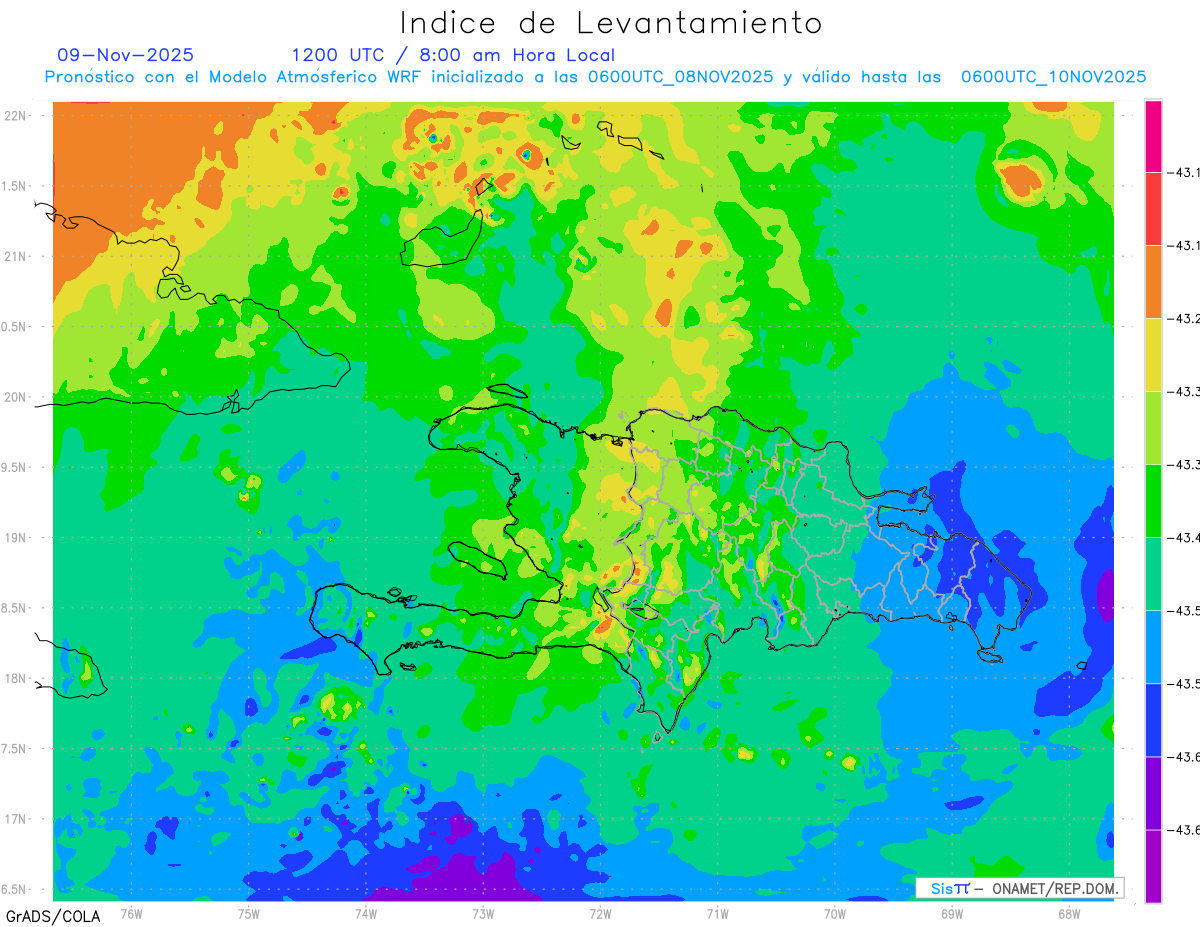Image resolution: width=1200 pixels, height=927 pixels.
Task: Click the purple segment at the colorbar bottom
Action: click(x=1153, y=866)
